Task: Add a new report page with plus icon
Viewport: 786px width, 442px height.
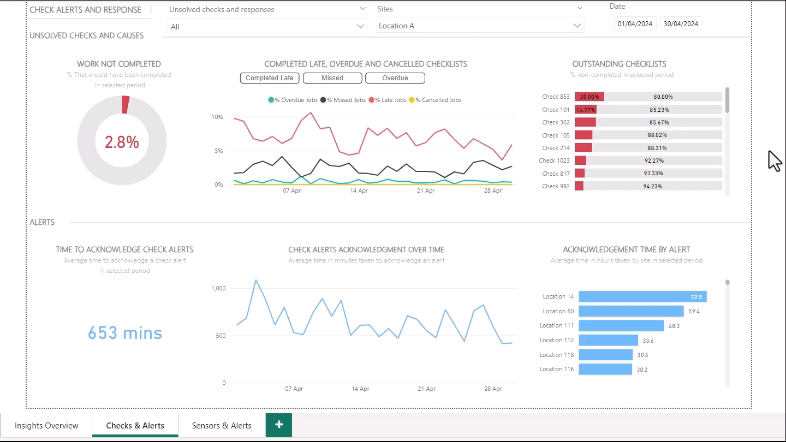Action: [x=279, y=425]
